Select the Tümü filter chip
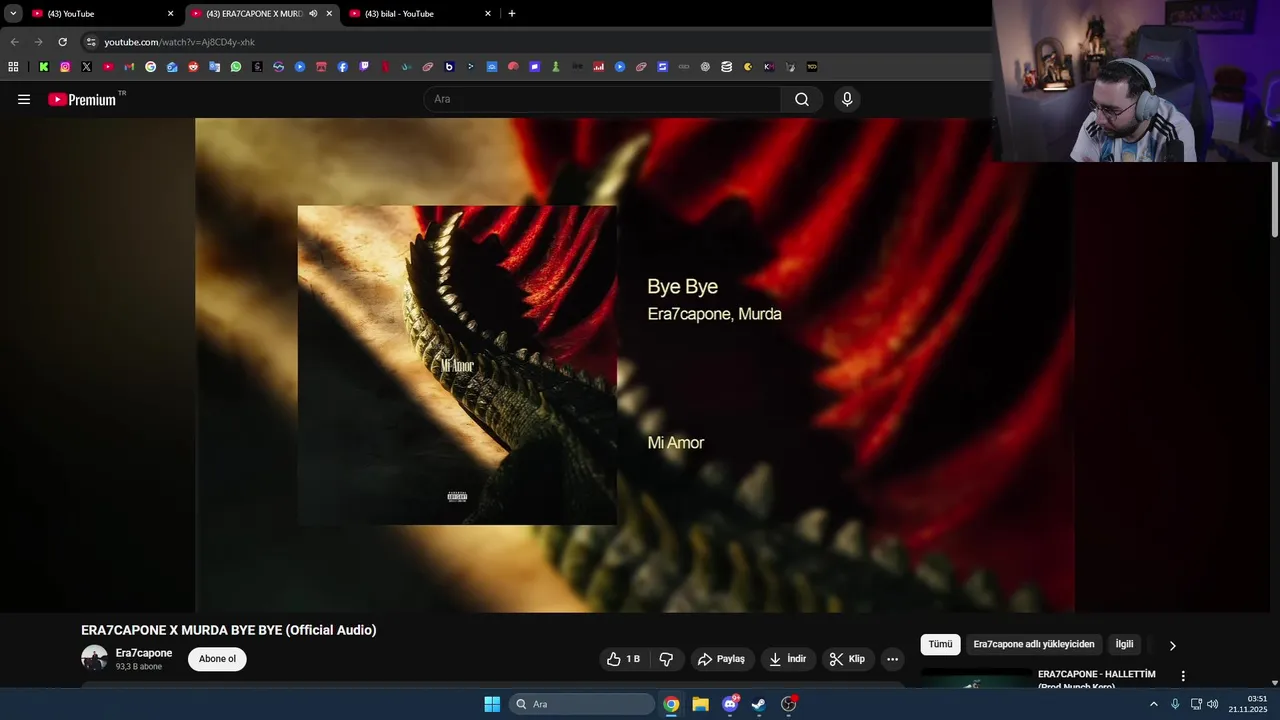This screenshot has width=1280, height=720. point(940,645)
